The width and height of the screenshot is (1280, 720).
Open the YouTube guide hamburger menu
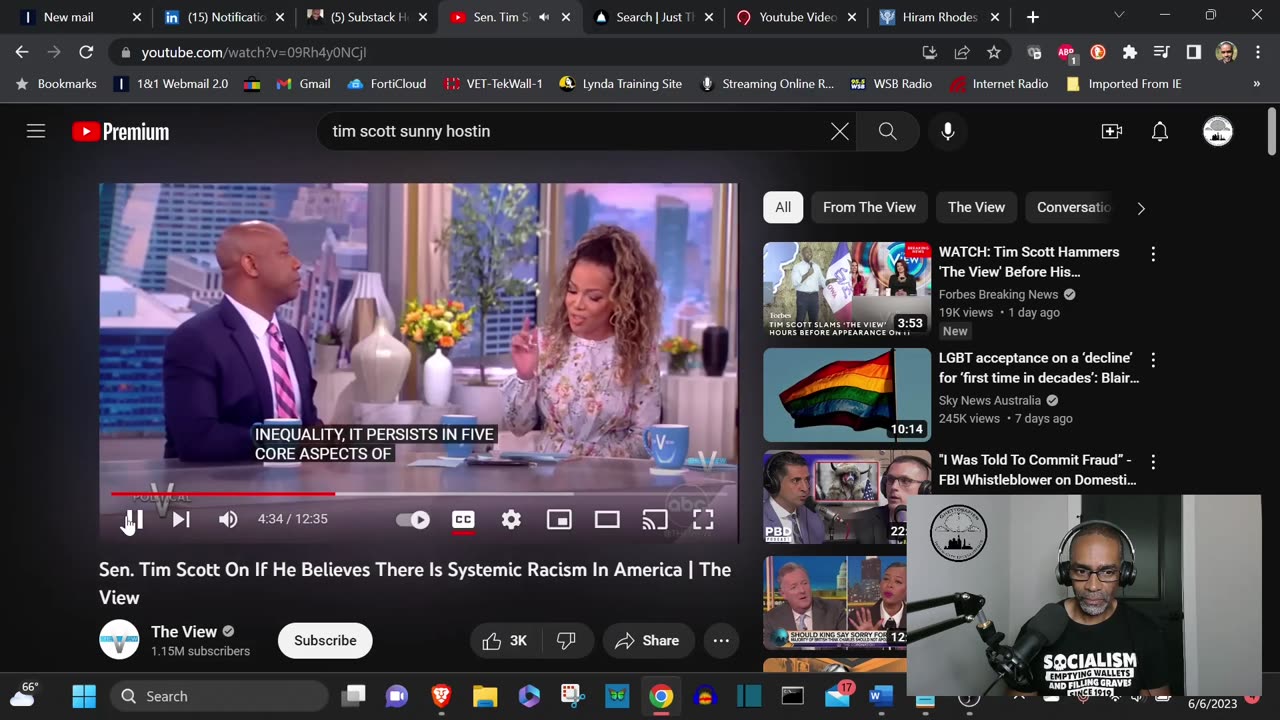pos(36,131)
